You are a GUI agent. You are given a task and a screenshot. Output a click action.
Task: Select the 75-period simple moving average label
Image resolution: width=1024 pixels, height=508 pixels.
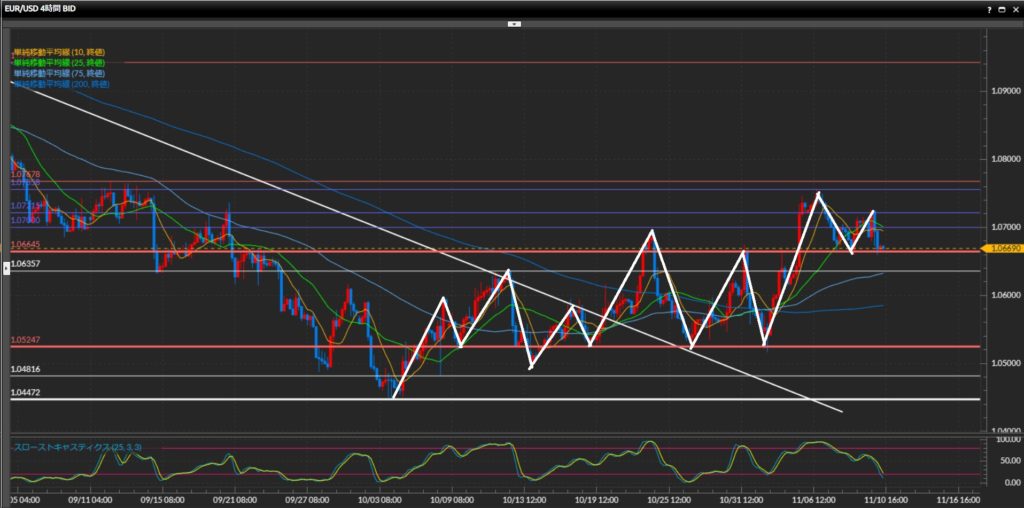59,73
